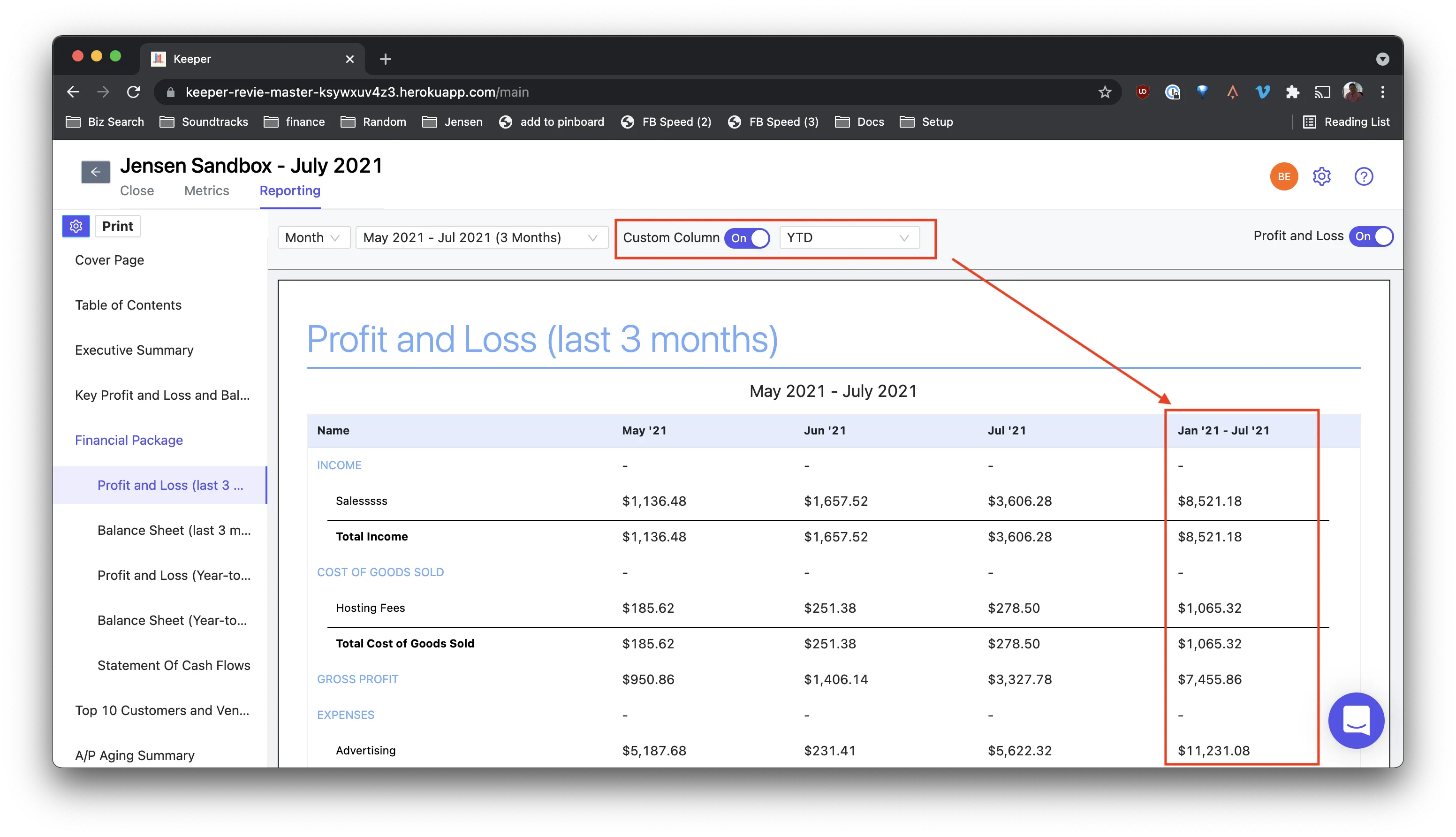Go back in browser history

[x=73, y=92]
